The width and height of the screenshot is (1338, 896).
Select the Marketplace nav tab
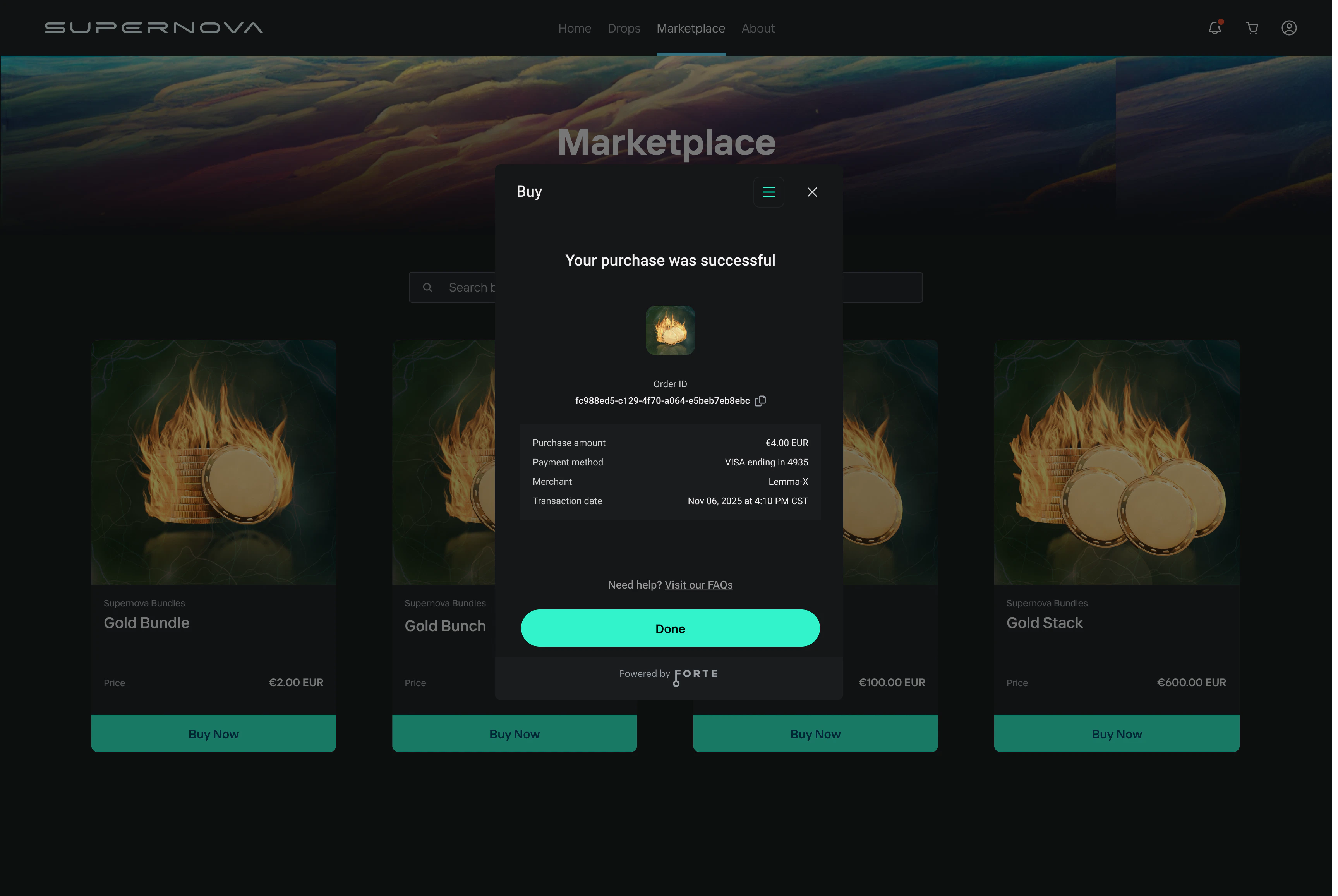[691, 28]
